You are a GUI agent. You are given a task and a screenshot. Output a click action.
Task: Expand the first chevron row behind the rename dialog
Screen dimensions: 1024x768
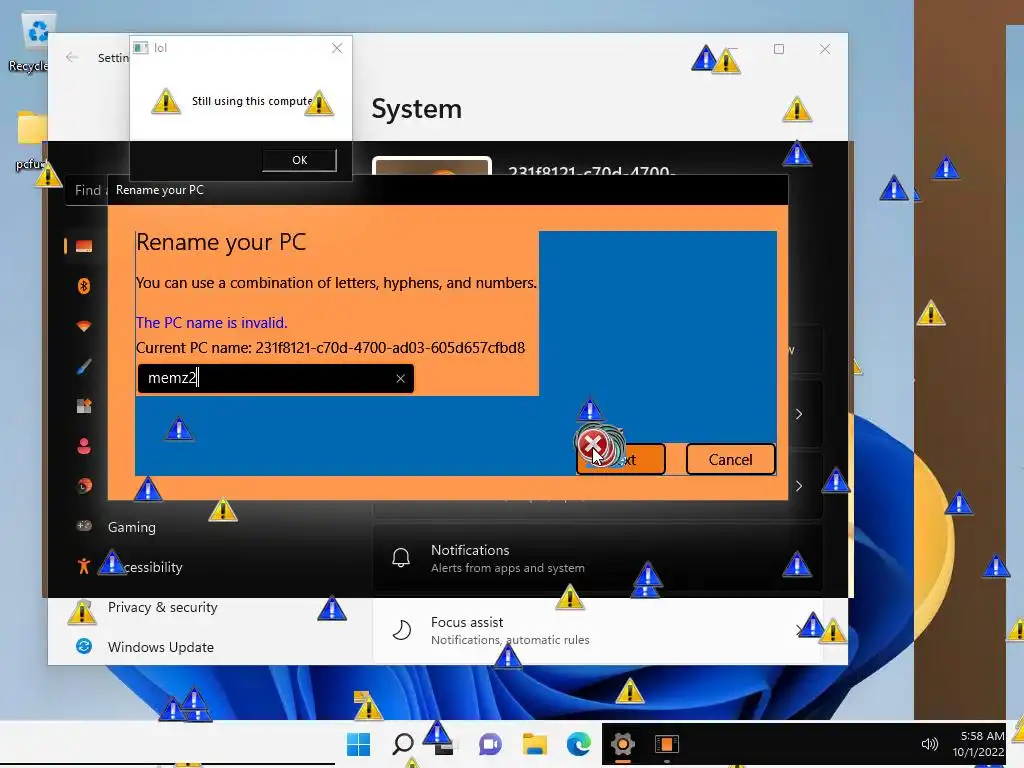(x=799, y=414)
